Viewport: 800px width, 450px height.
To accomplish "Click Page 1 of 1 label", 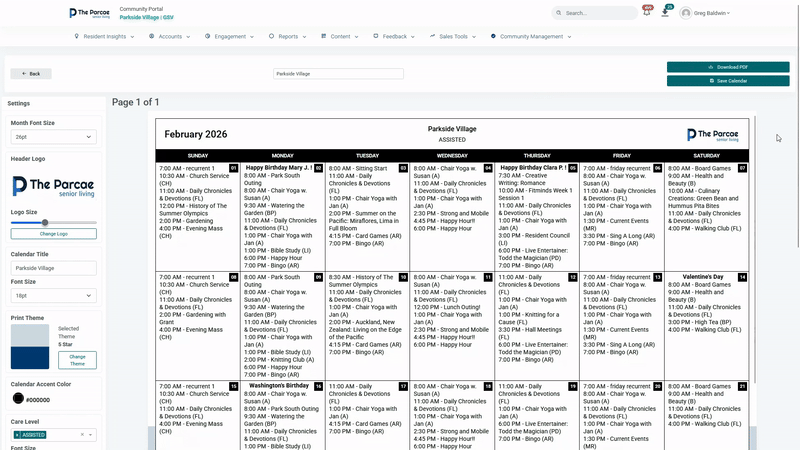I will pyautogui.click(x=136, y=102).
